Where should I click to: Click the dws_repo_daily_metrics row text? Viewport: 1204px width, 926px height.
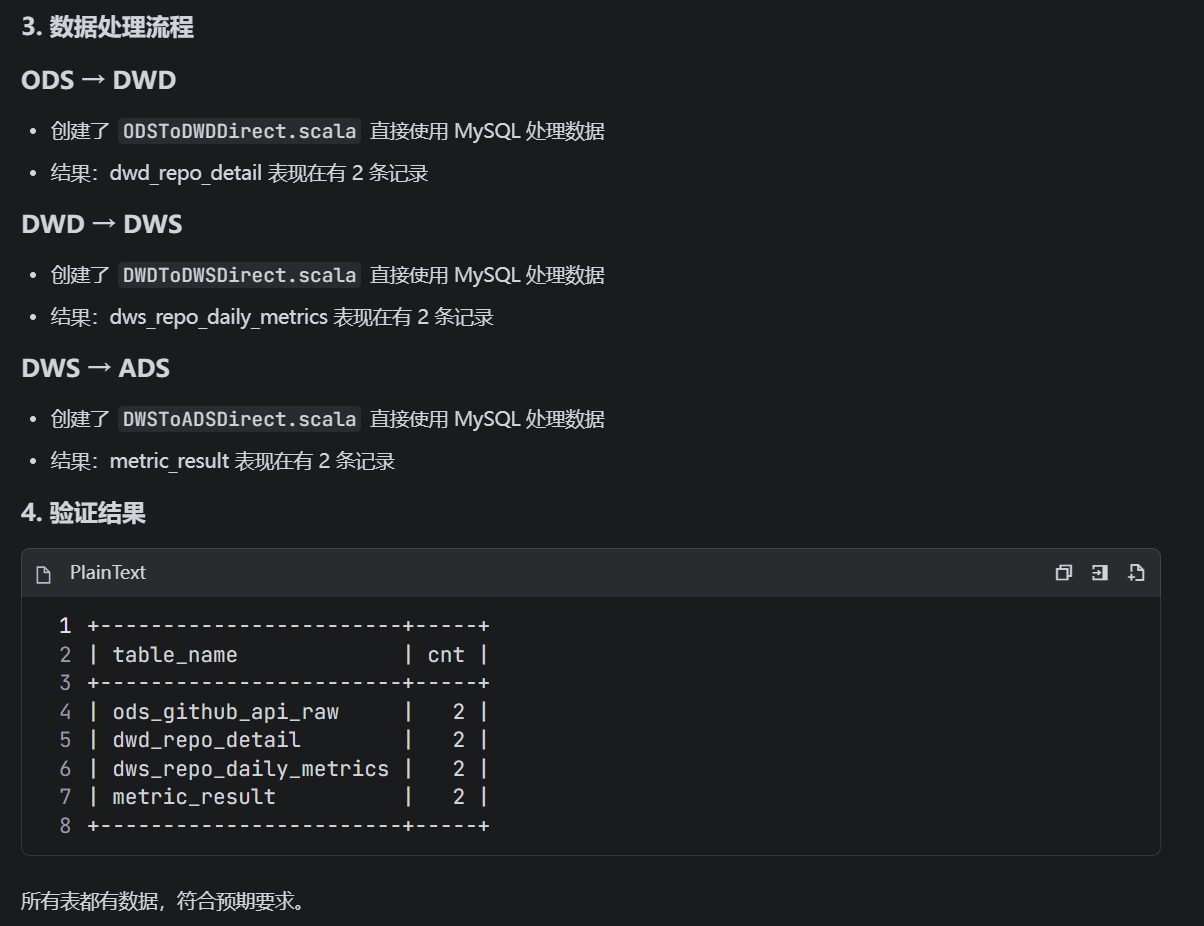click(250, 769)
